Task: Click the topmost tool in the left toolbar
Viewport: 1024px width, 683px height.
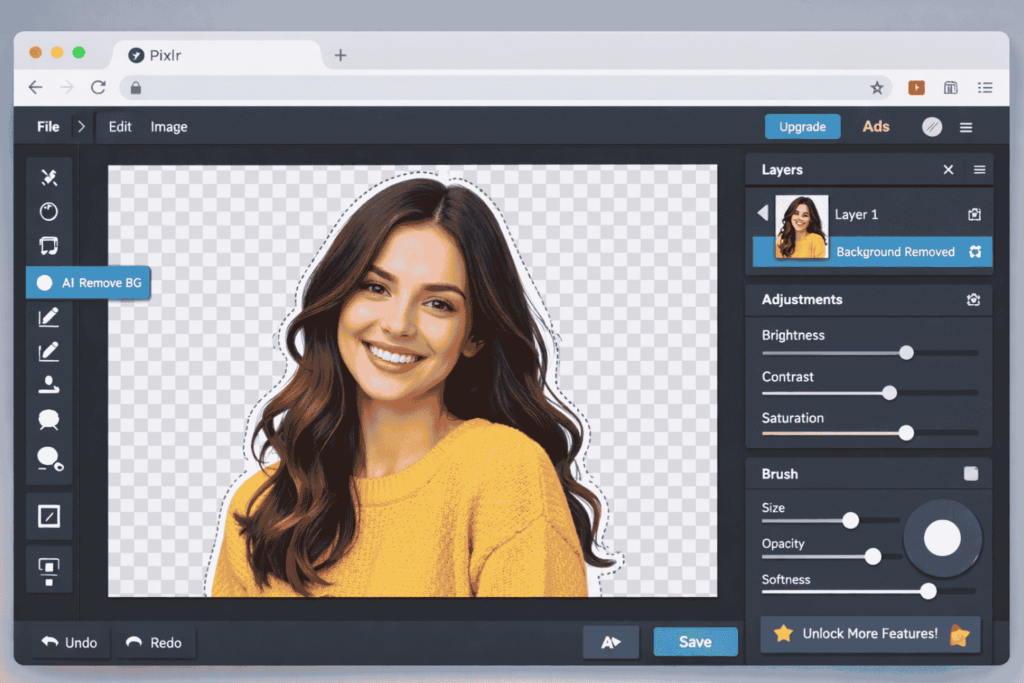Action: tap(48, 178)
